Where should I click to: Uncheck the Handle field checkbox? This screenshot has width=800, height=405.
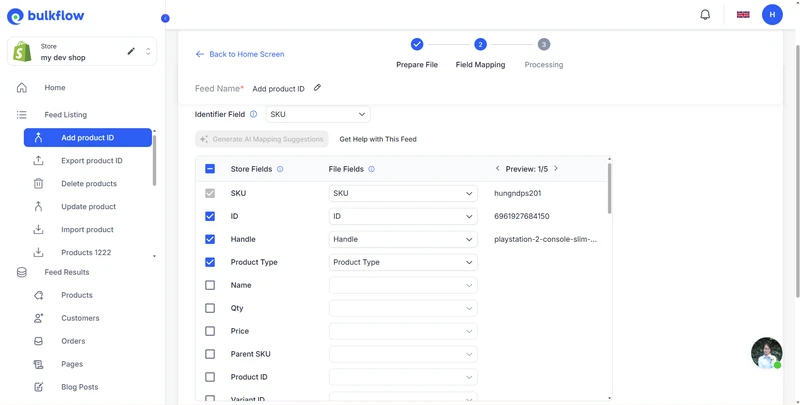[x=210, y=239]
